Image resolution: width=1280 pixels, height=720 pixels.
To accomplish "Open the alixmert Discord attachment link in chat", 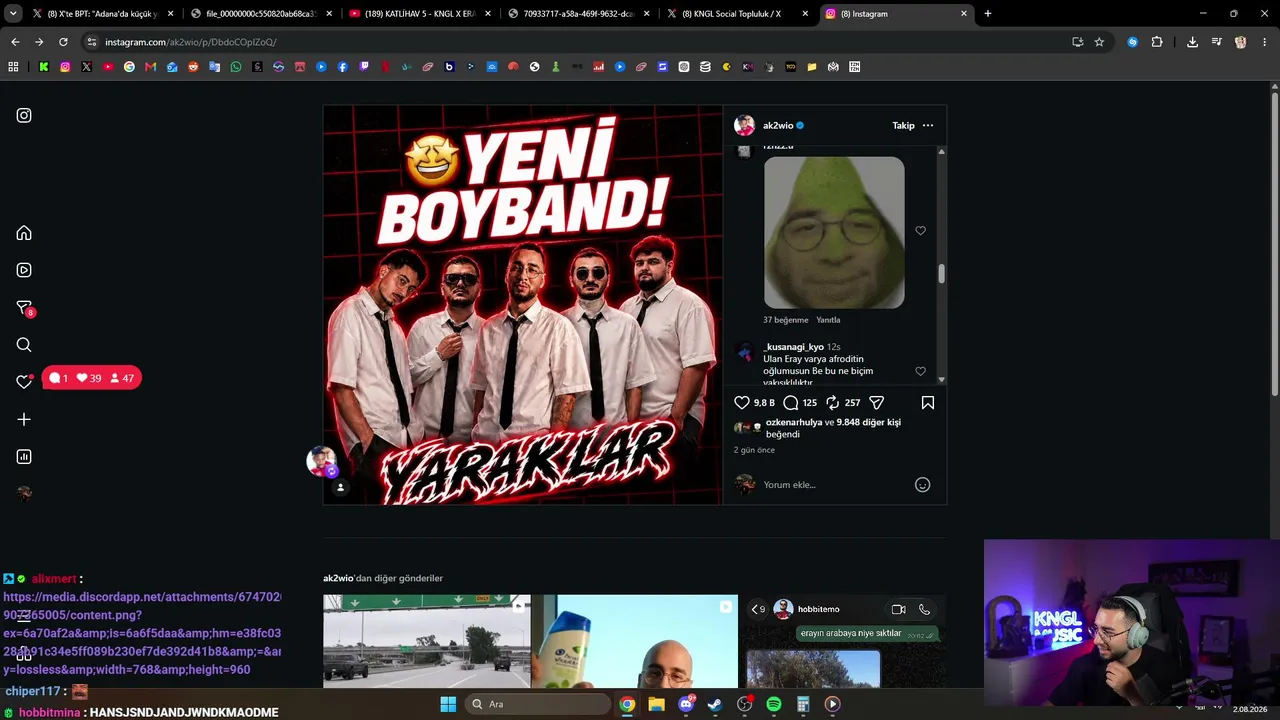I will 142,633.
